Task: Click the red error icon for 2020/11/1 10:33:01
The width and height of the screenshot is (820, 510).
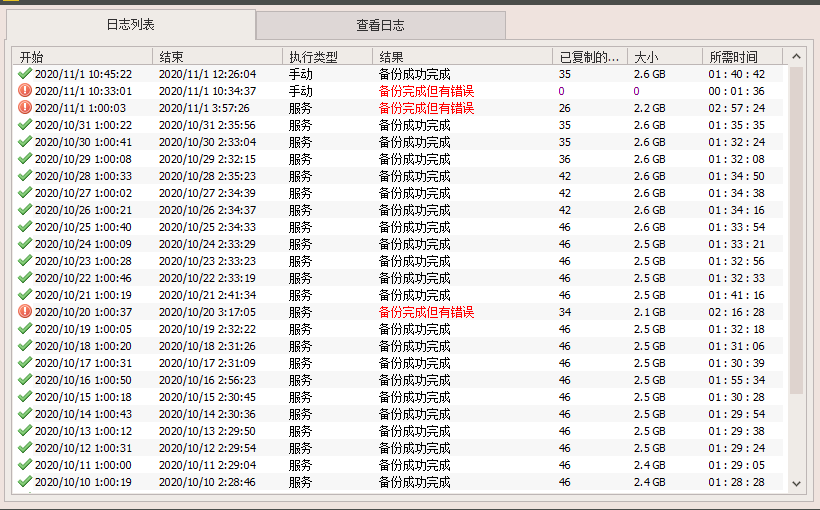Action: tap(25, 91)
